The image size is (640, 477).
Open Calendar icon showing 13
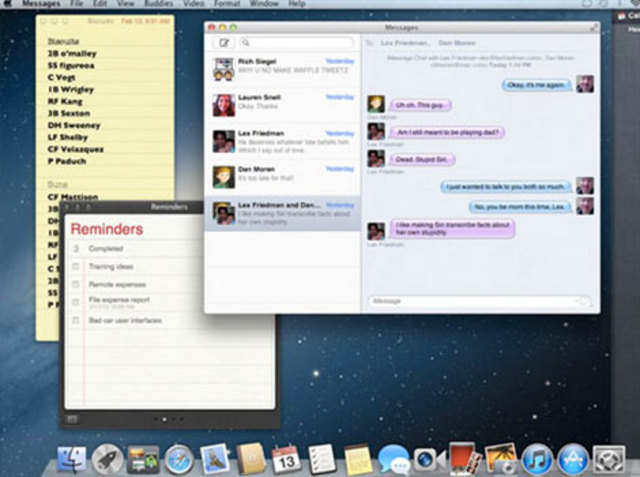(286, 459)
